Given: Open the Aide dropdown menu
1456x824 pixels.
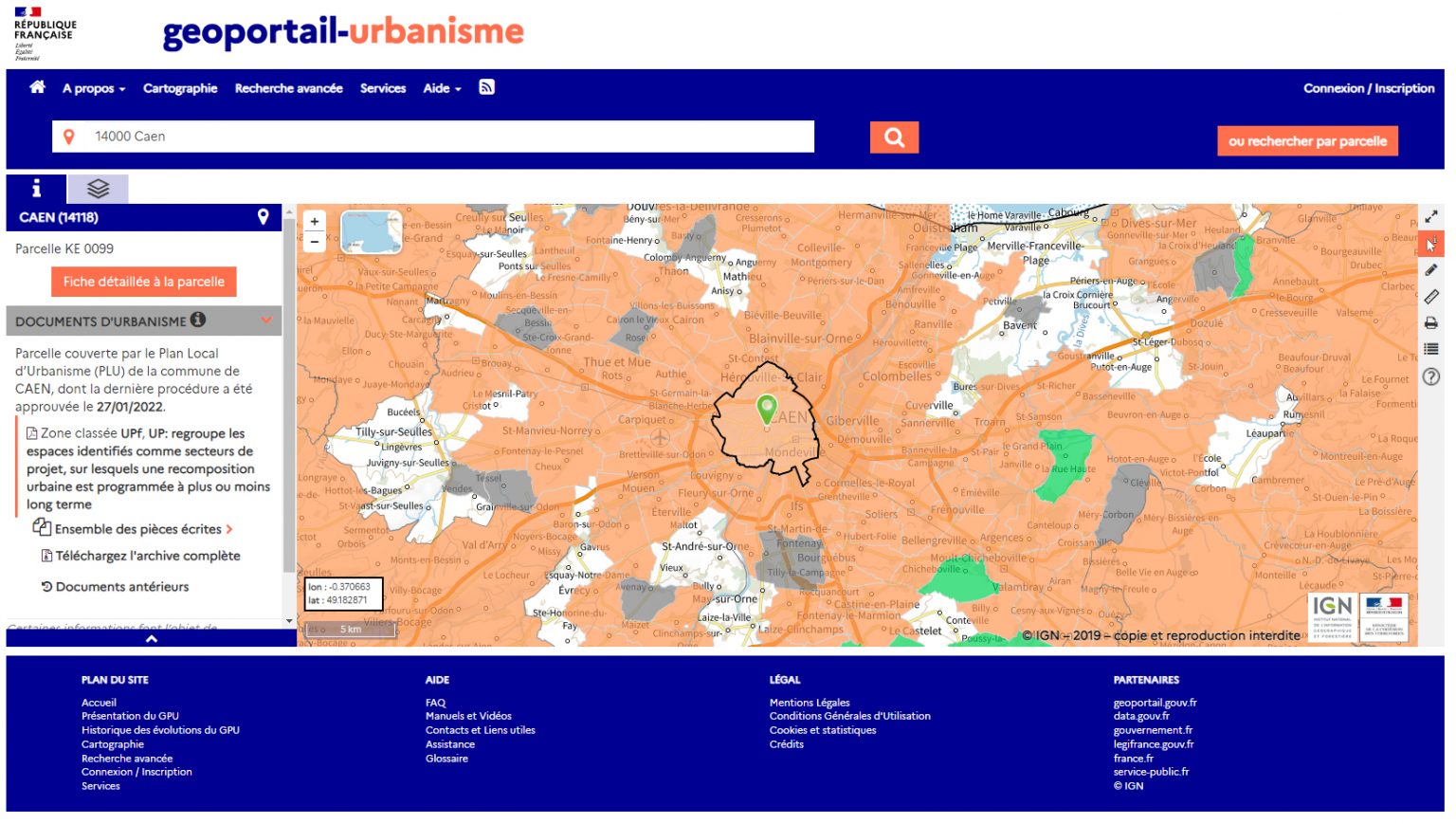Looking at the screenshot, I should [442, 88].
